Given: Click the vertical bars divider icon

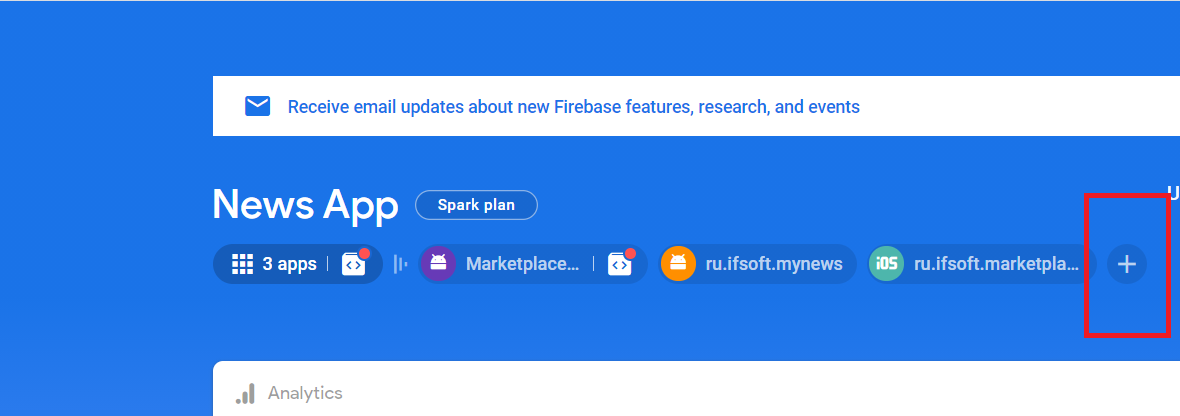Looking at the screenshot, I should [x=400, y=264].
